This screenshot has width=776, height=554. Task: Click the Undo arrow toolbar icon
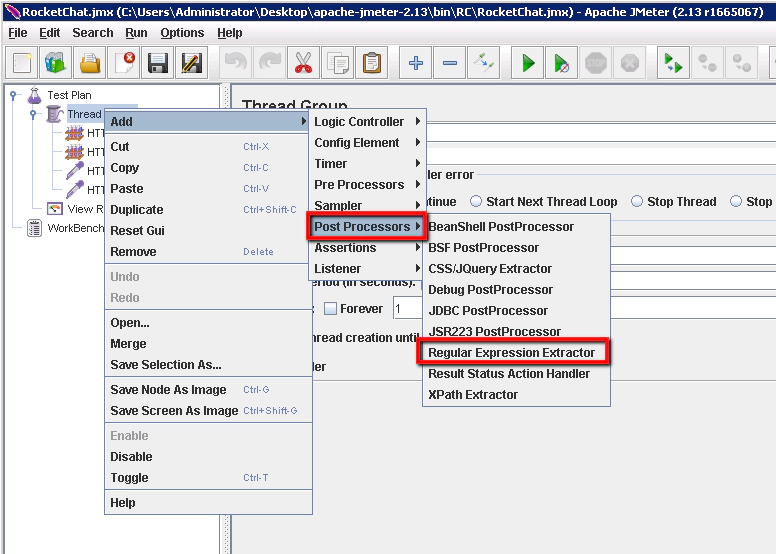tap(236, 63)
